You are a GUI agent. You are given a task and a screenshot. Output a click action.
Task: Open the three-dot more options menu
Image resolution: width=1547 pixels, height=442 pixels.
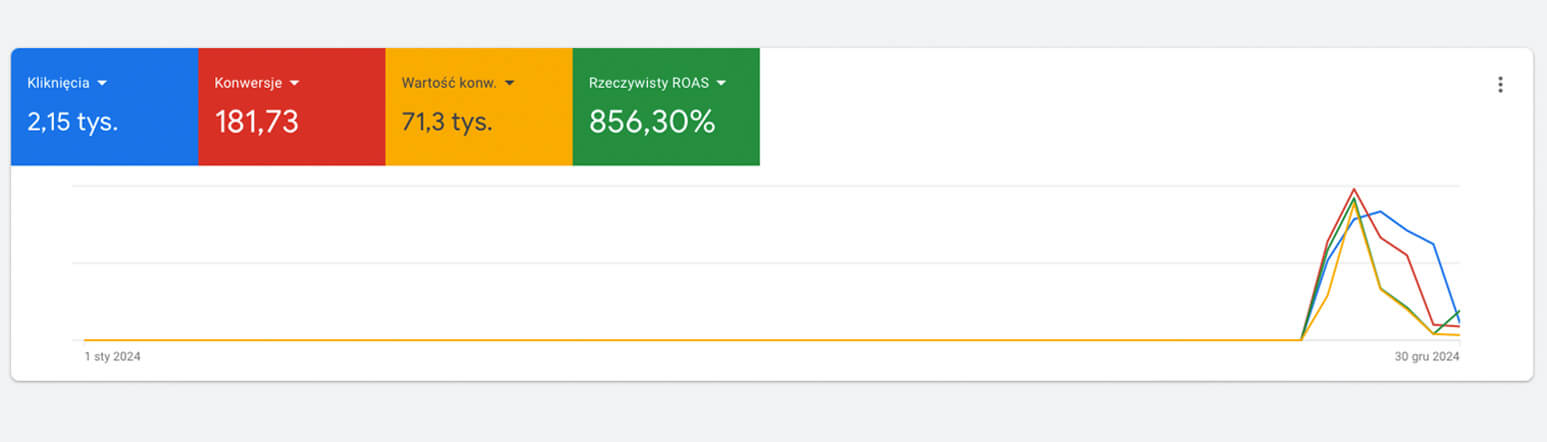coord(1500,84)
